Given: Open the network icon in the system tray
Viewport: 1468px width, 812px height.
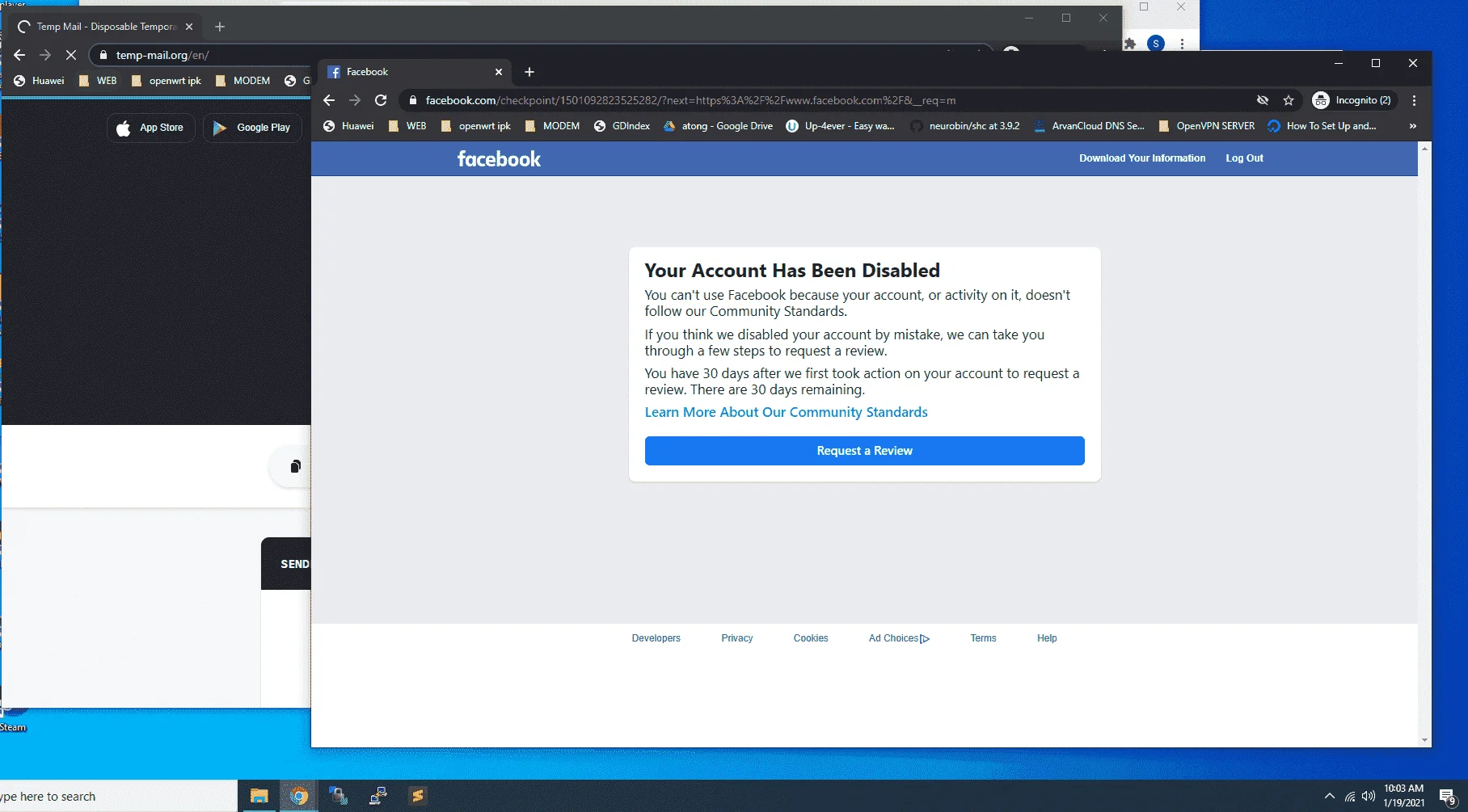Looking at the screenshot, I should pos(1350,797).
